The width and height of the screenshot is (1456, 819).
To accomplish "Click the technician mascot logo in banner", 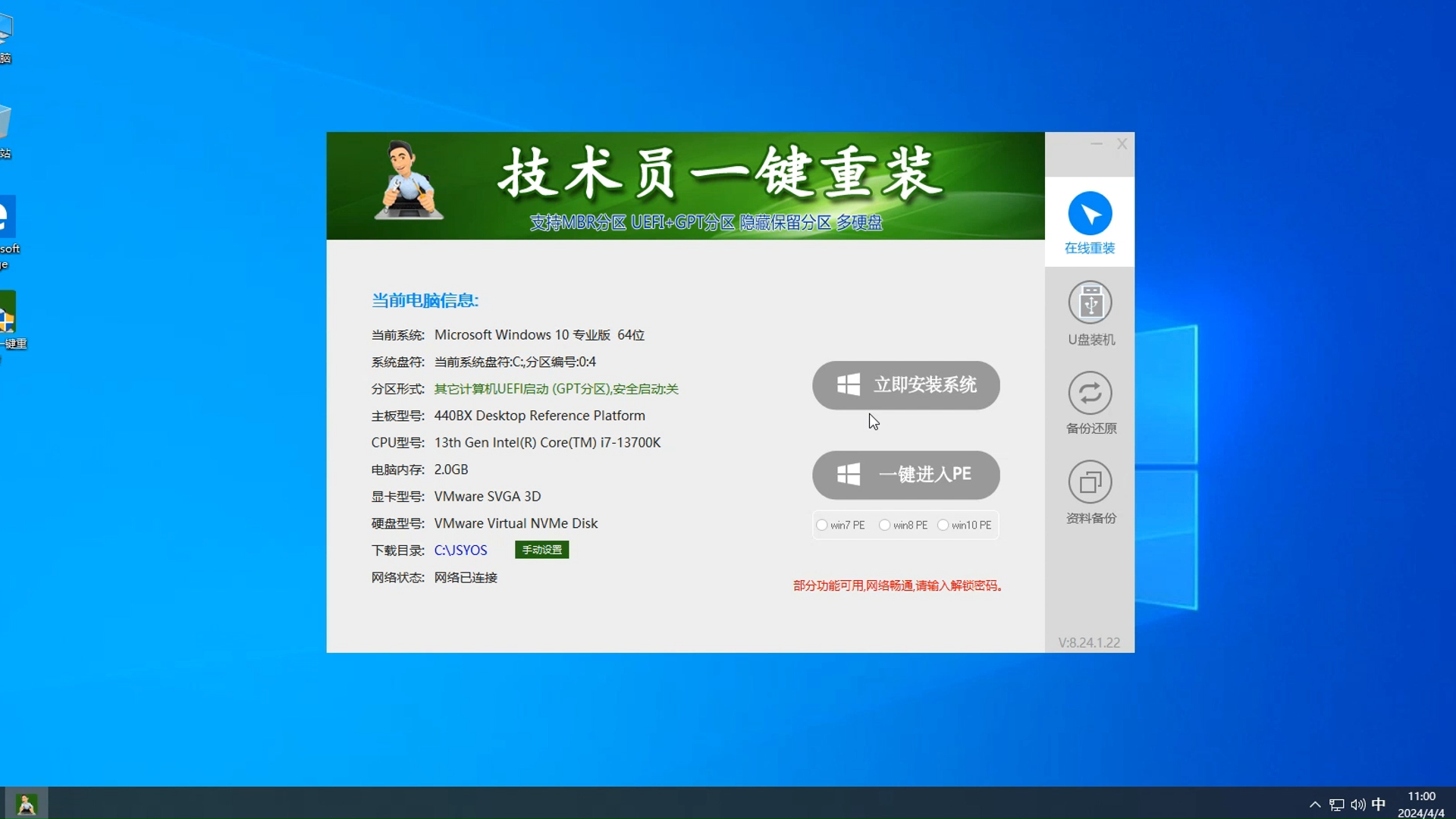I will pyautogui.click(x=408, y=180).
